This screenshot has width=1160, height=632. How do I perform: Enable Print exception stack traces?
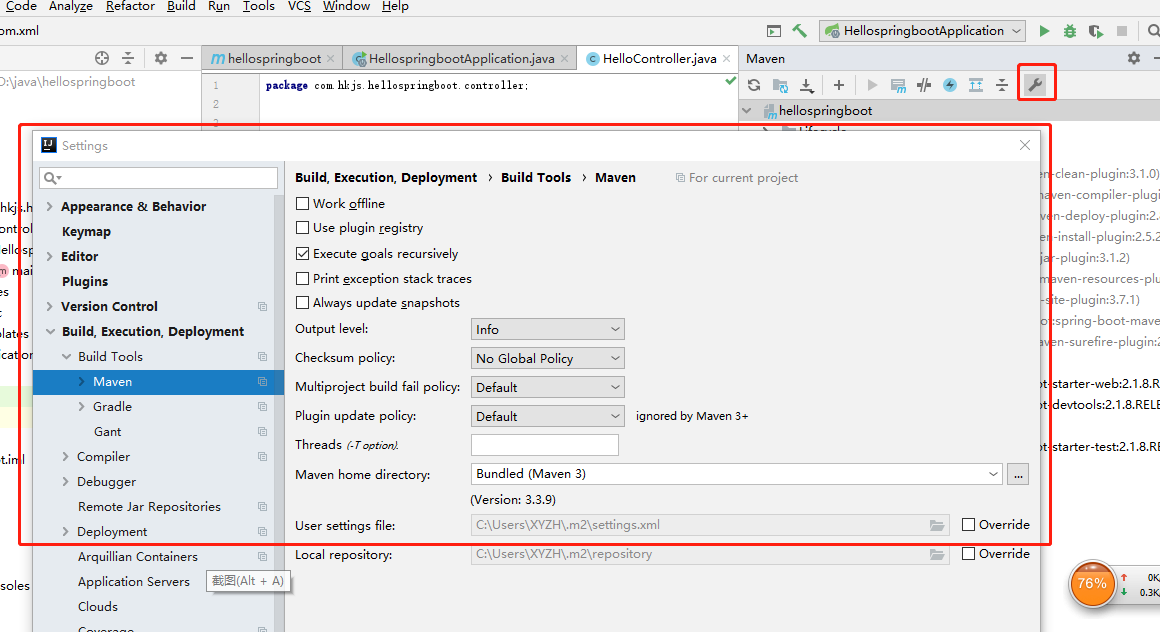coord(302,279)
